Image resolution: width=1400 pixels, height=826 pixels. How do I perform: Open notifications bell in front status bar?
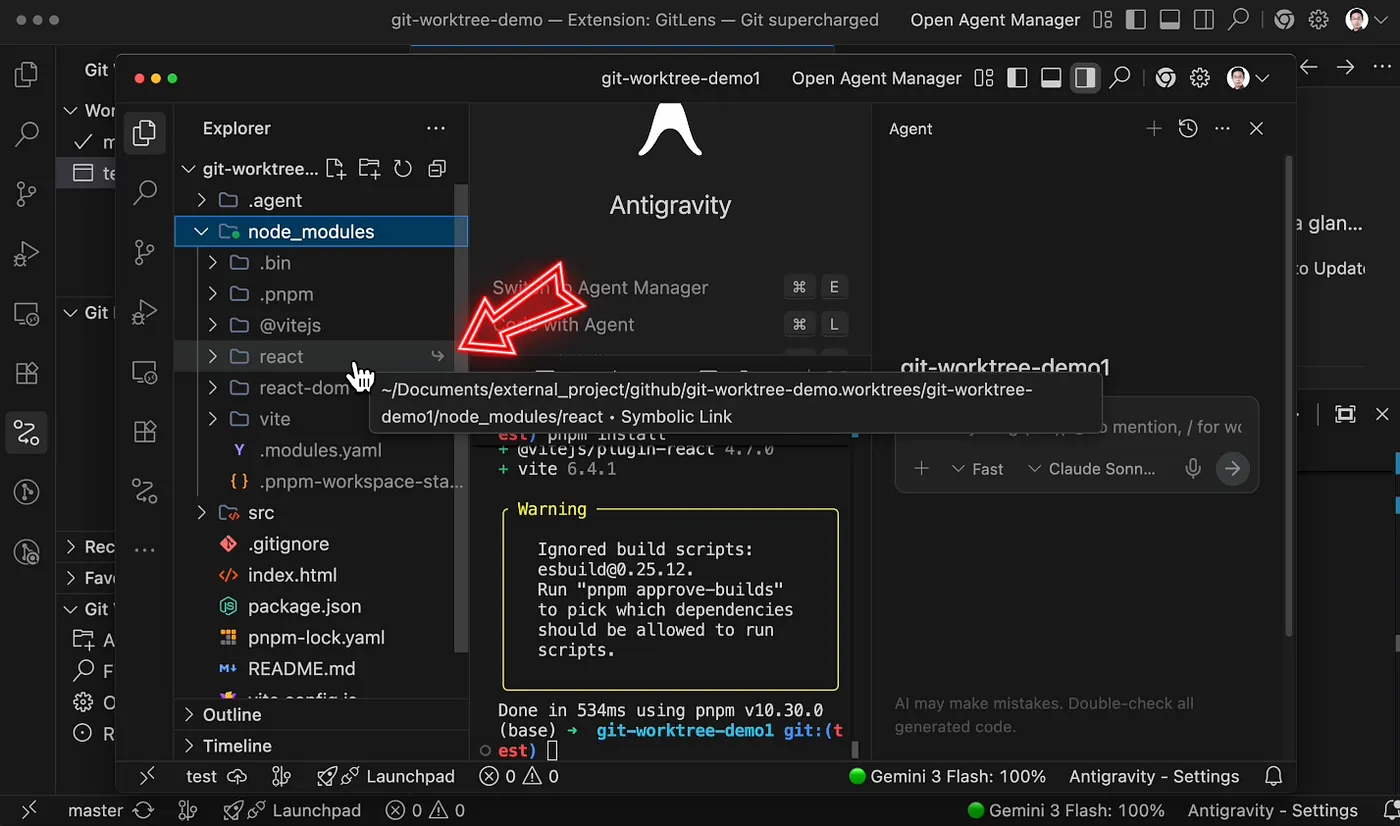click(1274, 776)
